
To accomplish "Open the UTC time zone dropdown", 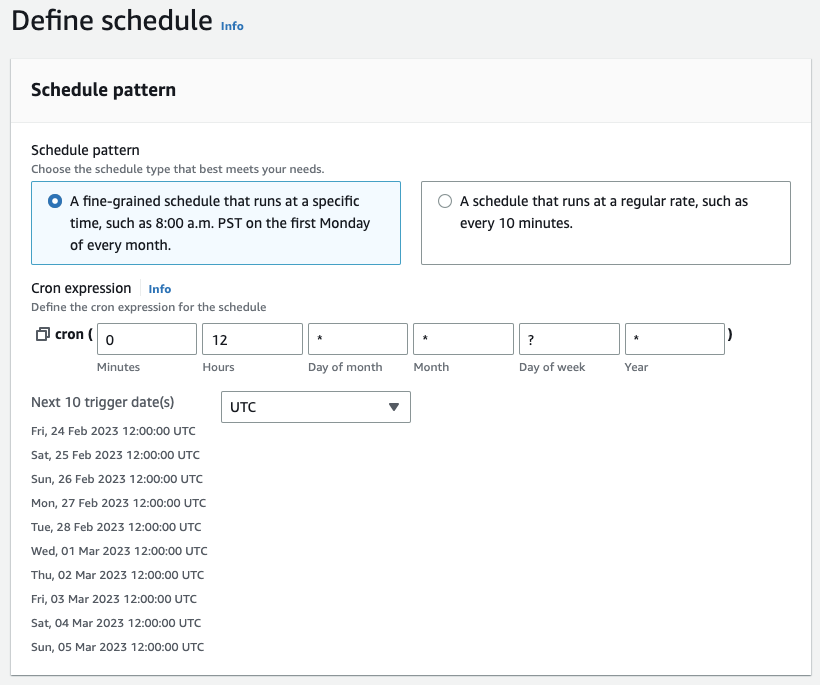I will click(316, 407).
